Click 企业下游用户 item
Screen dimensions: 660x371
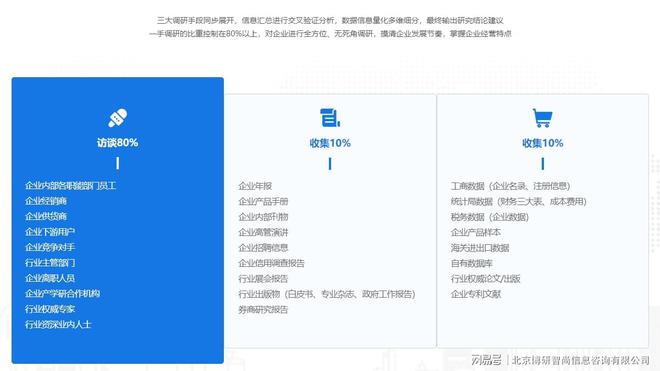(x=50, y=232)
